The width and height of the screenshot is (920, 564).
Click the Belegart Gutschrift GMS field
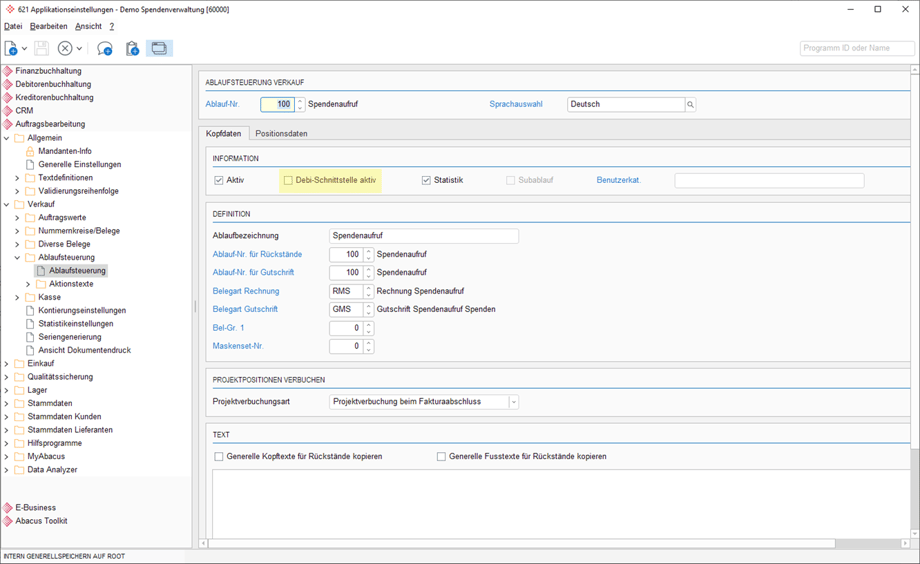346,309
